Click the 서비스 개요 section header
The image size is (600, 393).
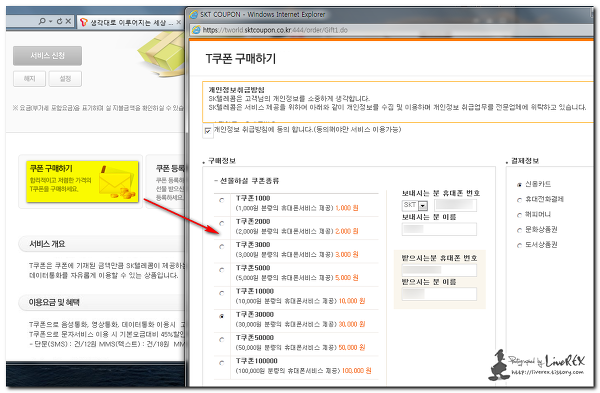click(101, 244)
